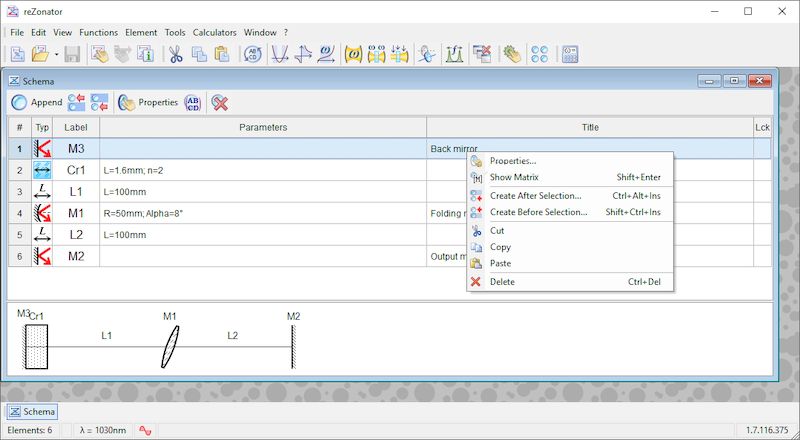Image resolution: width=800 pixels, height=440 pixels.
Task: Click the scissors Cut icon in main toolbar
Action: click(175, 54)
